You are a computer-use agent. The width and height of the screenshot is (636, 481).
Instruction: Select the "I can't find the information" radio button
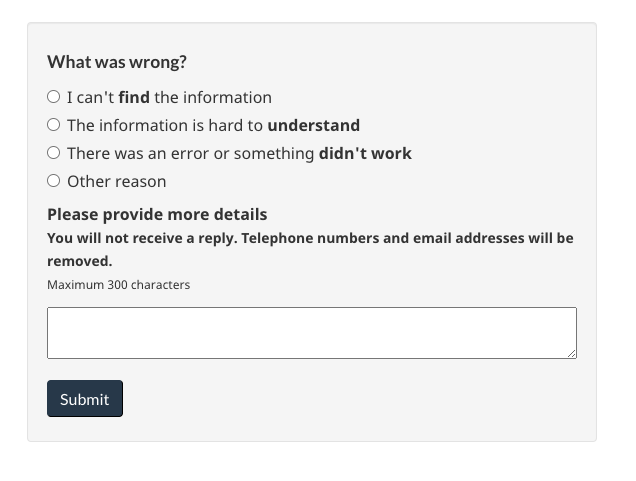click(54, 97)
